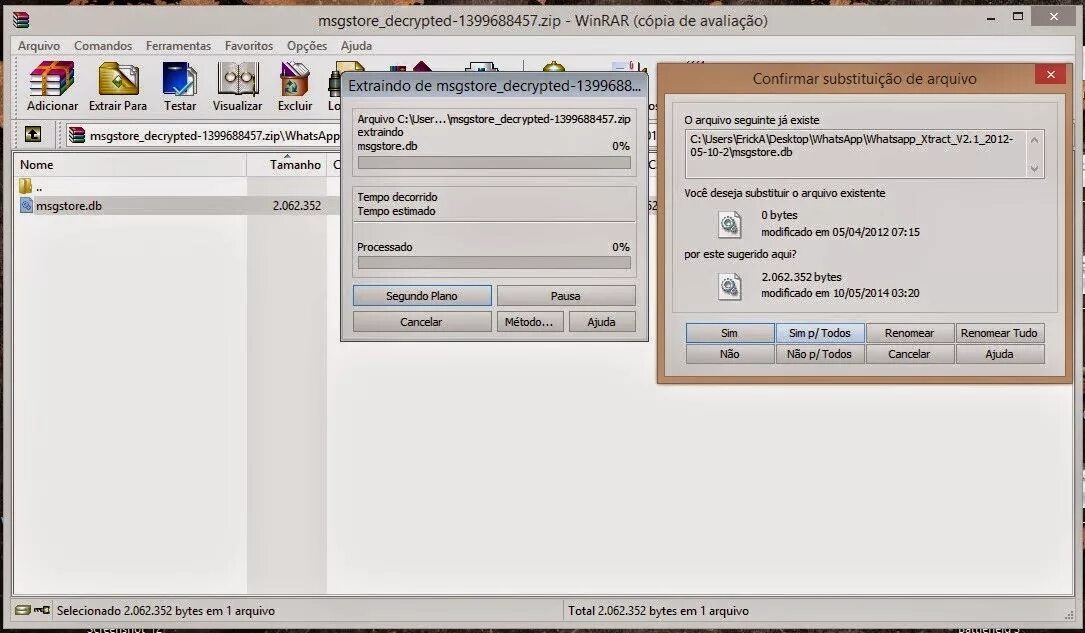
Task: Click Não to keep existing file
Action: 729,354
